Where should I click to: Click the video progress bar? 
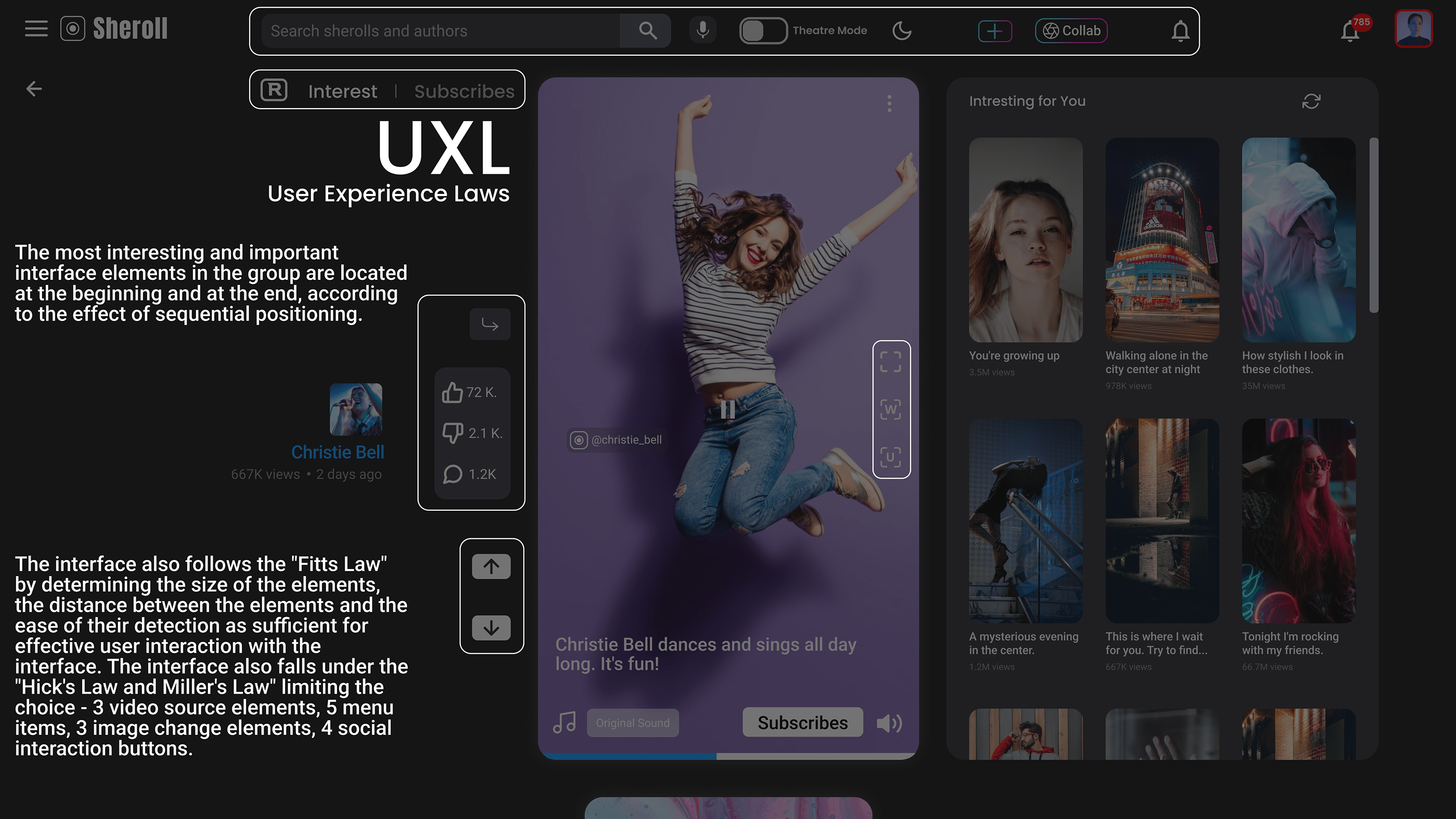728,756
